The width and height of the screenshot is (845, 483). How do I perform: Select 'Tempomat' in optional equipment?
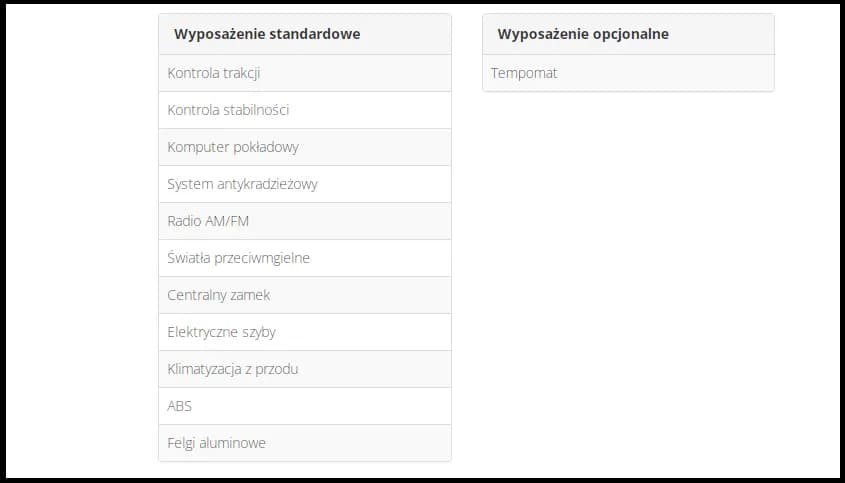pyautogui.click(x=628, y=73)
